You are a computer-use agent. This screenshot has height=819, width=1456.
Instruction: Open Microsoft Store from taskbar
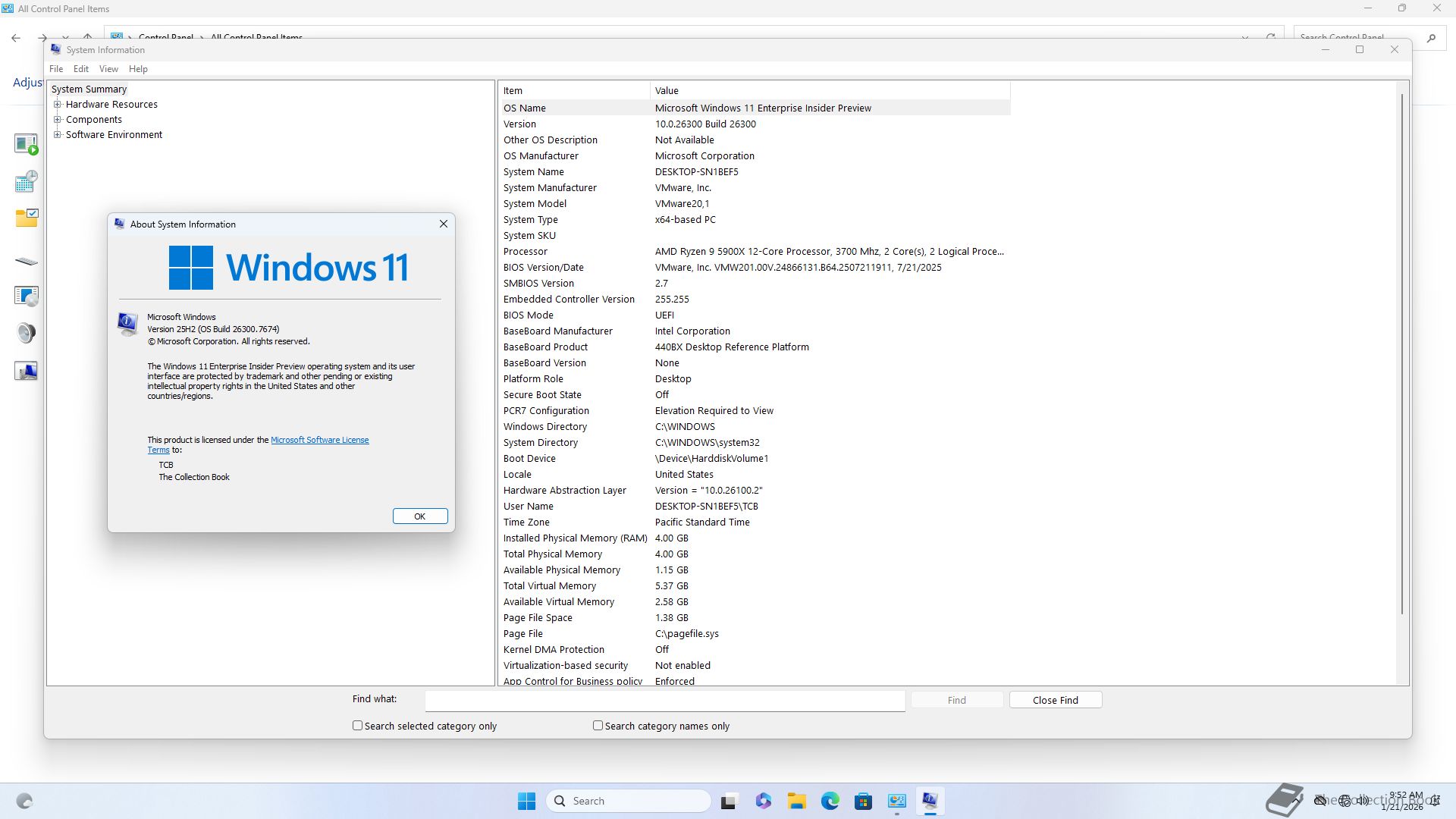(x=863, y=801)
